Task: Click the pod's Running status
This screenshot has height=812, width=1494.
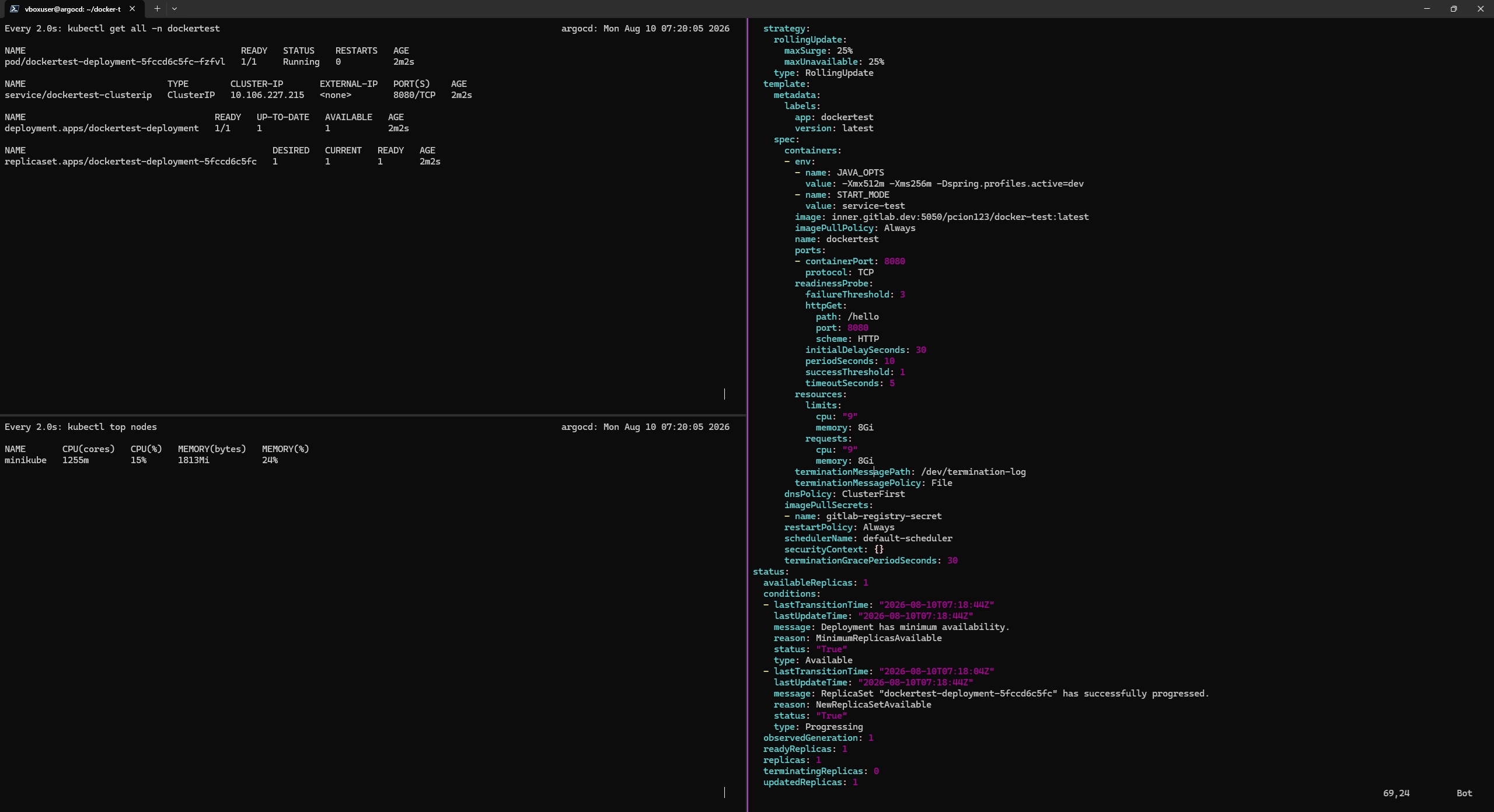Action: (x=301, y=62)
